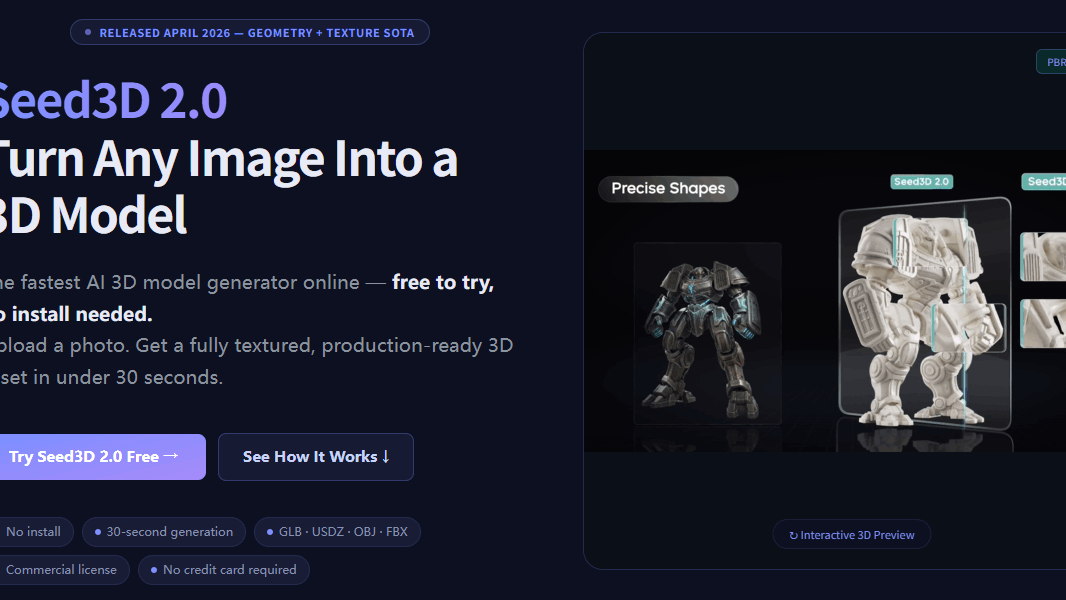
Task: Click the Precise Shapes label in preview
Action: click(x=668, y=188)
